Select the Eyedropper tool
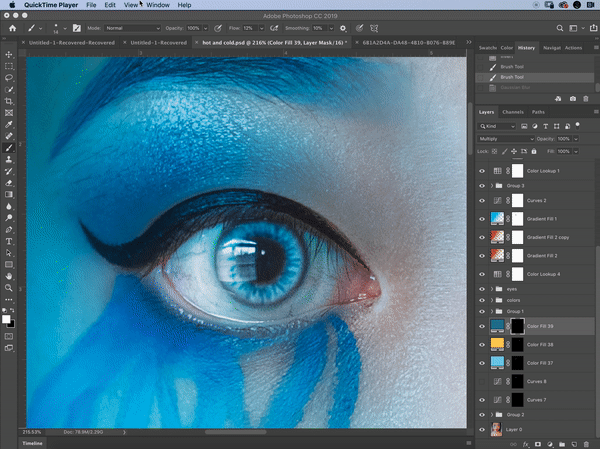Screen dimensions: 600x449 tap(9, 124)
